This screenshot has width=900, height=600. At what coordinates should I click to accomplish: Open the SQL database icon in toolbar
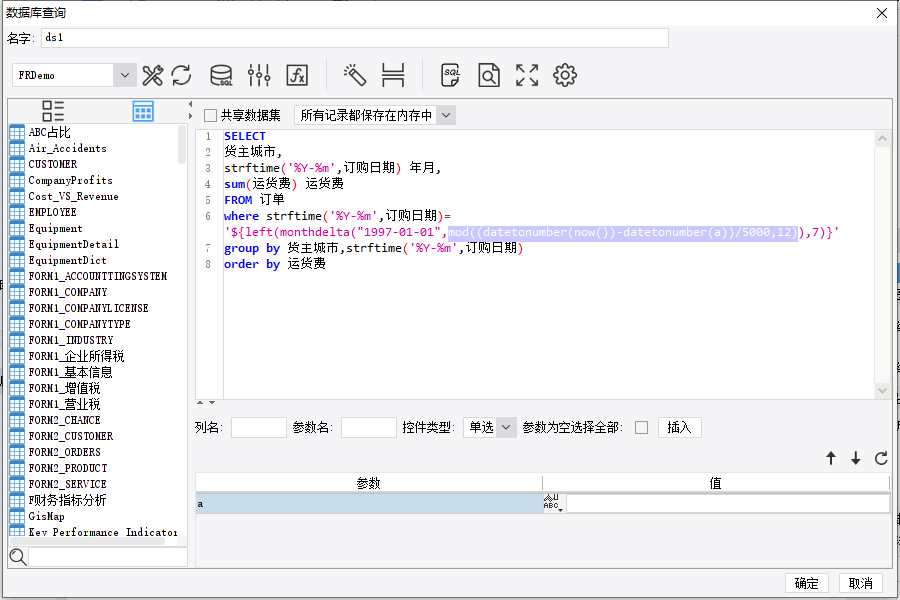pyautogui.click(x=221, y=75)
